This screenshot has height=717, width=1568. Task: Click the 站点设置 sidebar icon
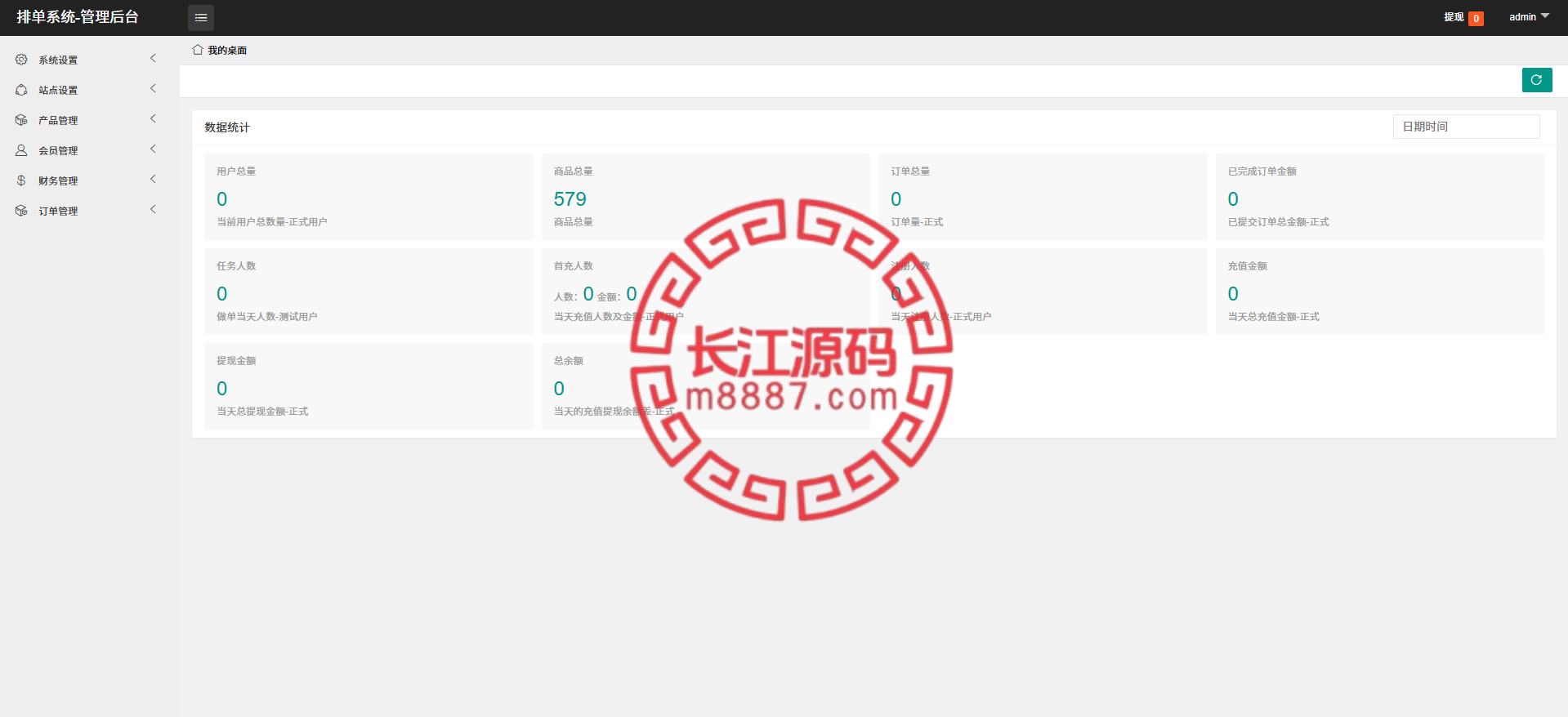click(21, 90)
